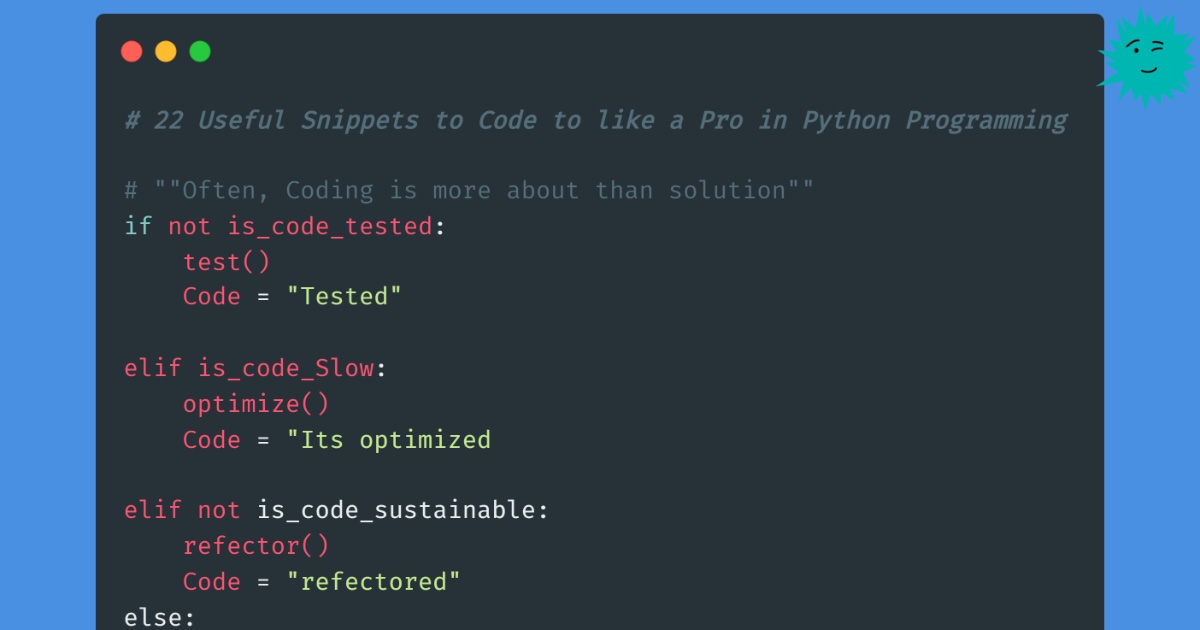The width and height of the screenshot is (1200, 630).
Task: Click the else: keyword at bottom
Action: 159,617
